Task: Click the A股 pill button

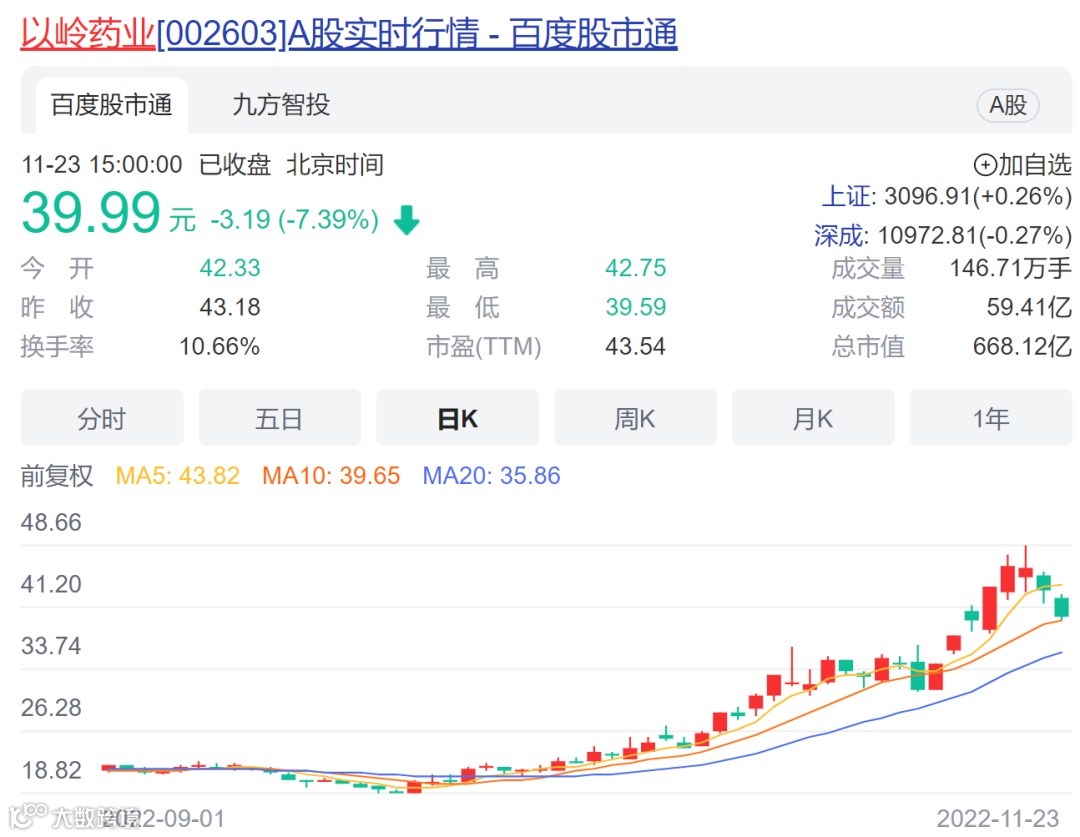Action: pos(1008,105)
